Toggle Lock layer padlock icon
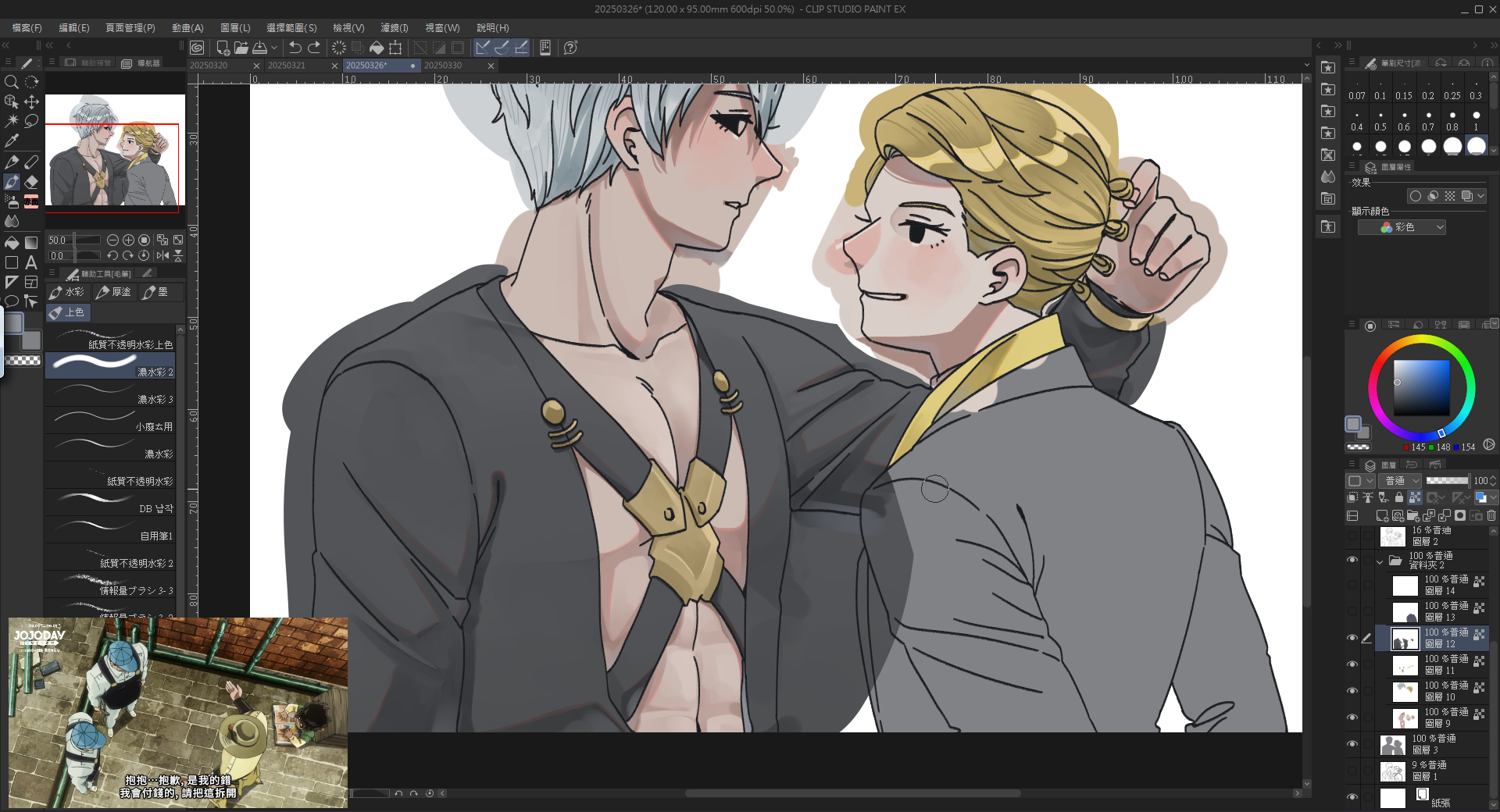Image resolution: width=1500 pixels, height=812 pixels. click(1399, 497)
